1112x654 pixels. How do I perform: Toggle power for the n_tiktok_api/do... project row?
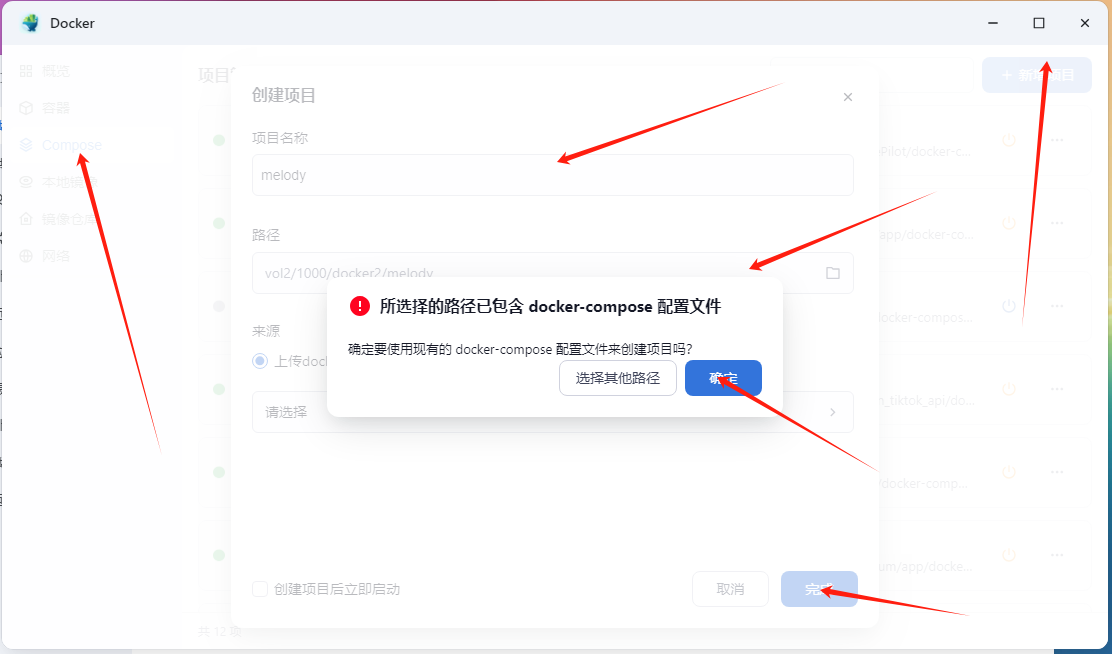point(1008,389)
